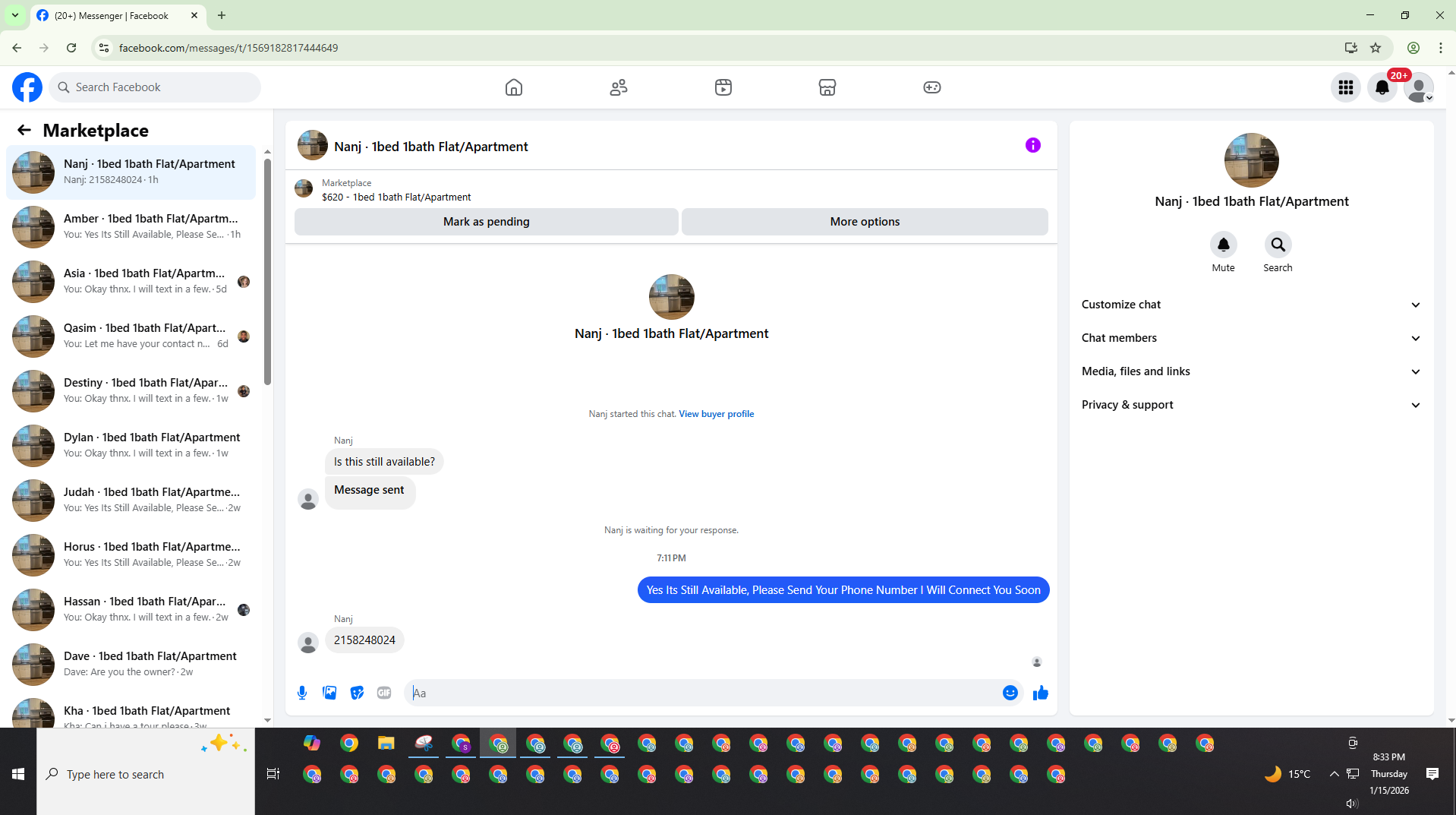View site information icon in the address bar

104,48
